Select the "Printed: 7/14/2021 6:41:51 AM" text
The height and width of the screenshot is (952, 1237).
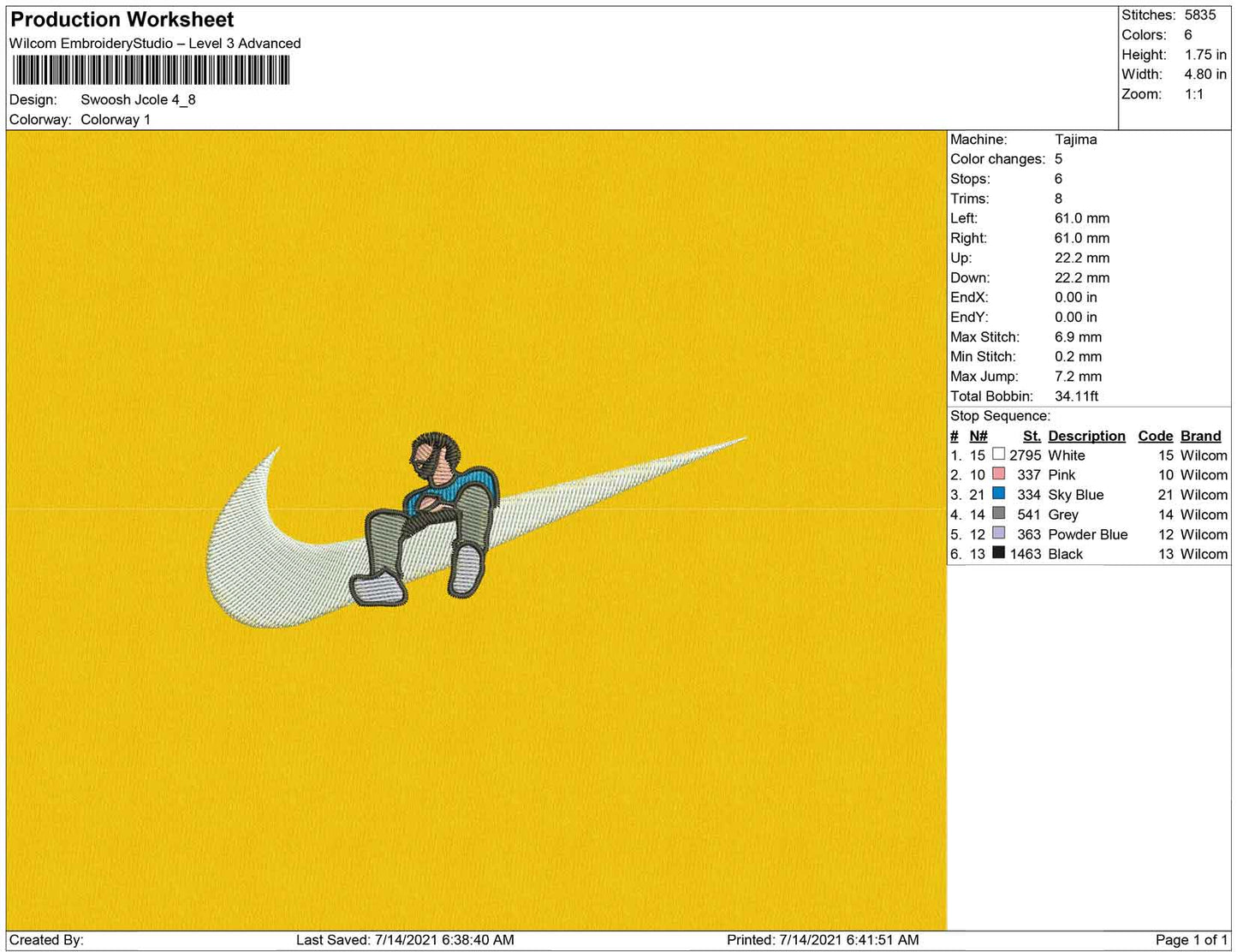click(823, 940)
